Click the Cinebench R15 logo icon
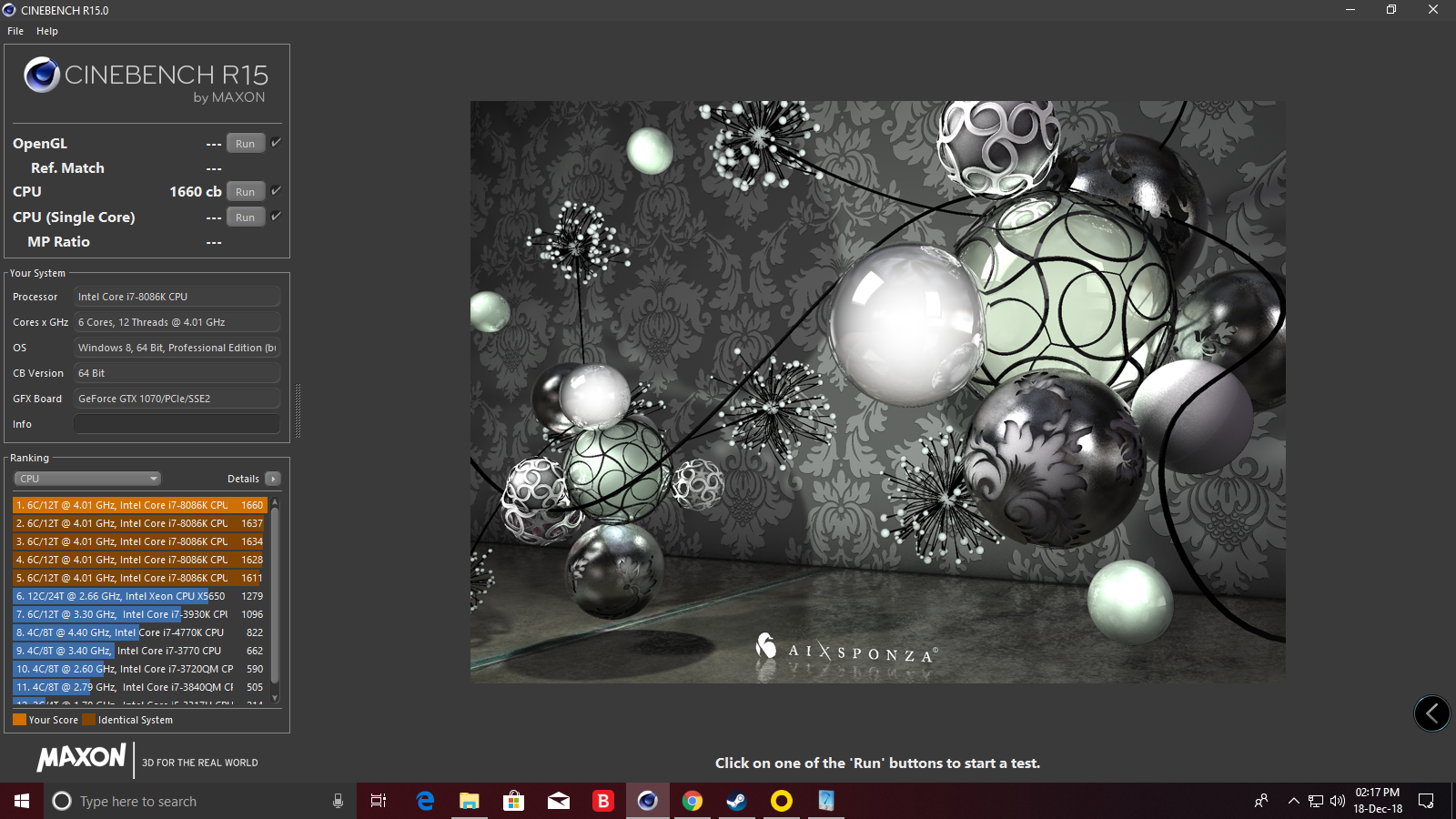1456x819 pixels. click(x=42, y=75)
